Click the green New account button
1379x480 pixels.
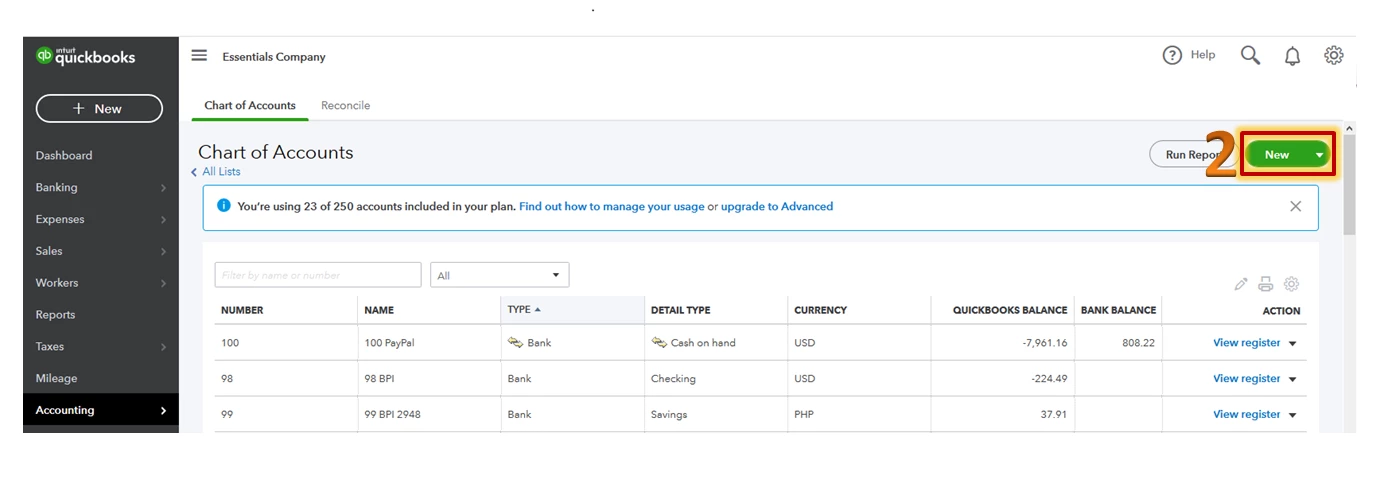[1277, 154]
